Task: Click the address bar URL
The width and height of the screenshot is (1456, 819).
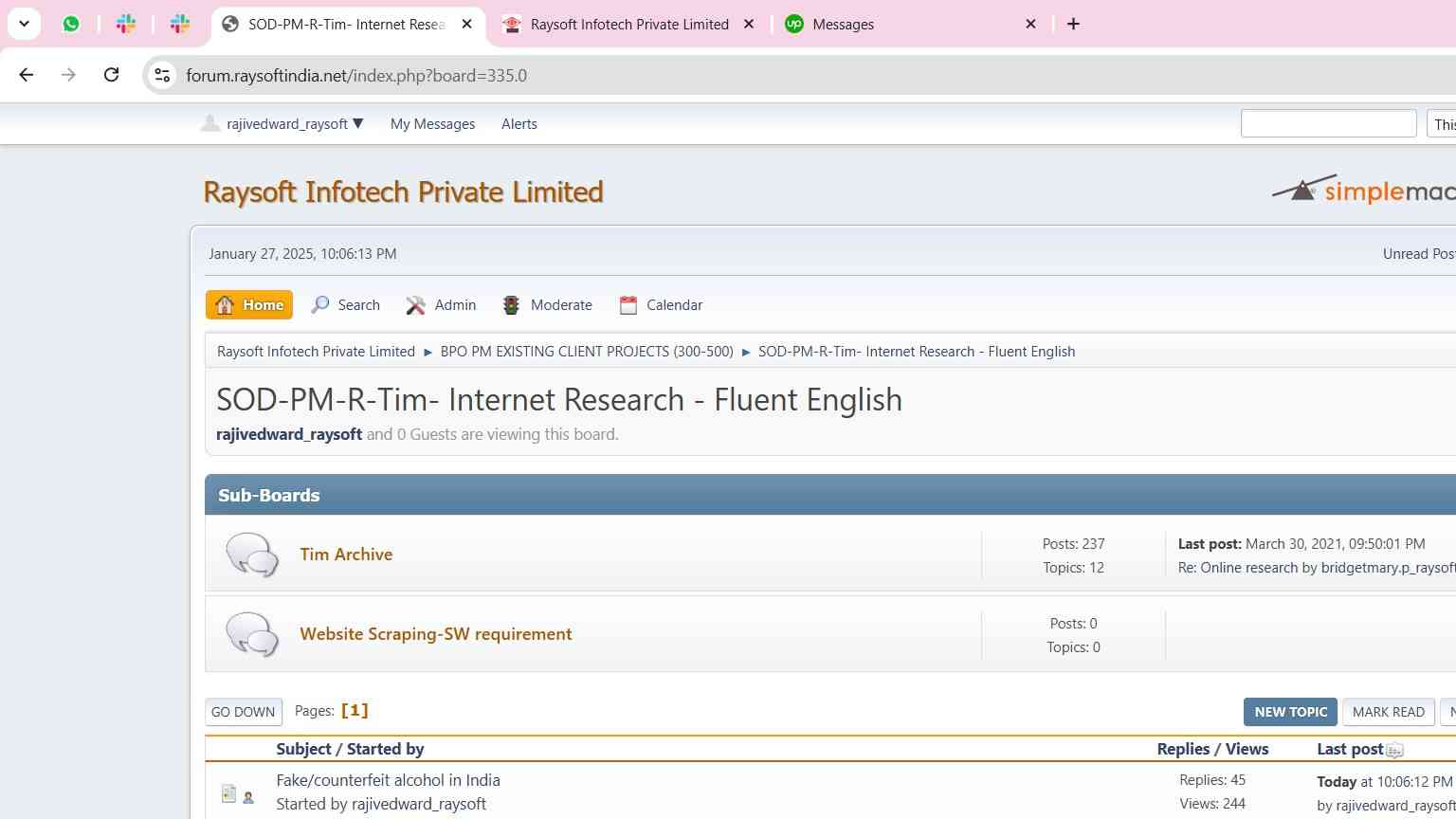Action: pos(356,75)
